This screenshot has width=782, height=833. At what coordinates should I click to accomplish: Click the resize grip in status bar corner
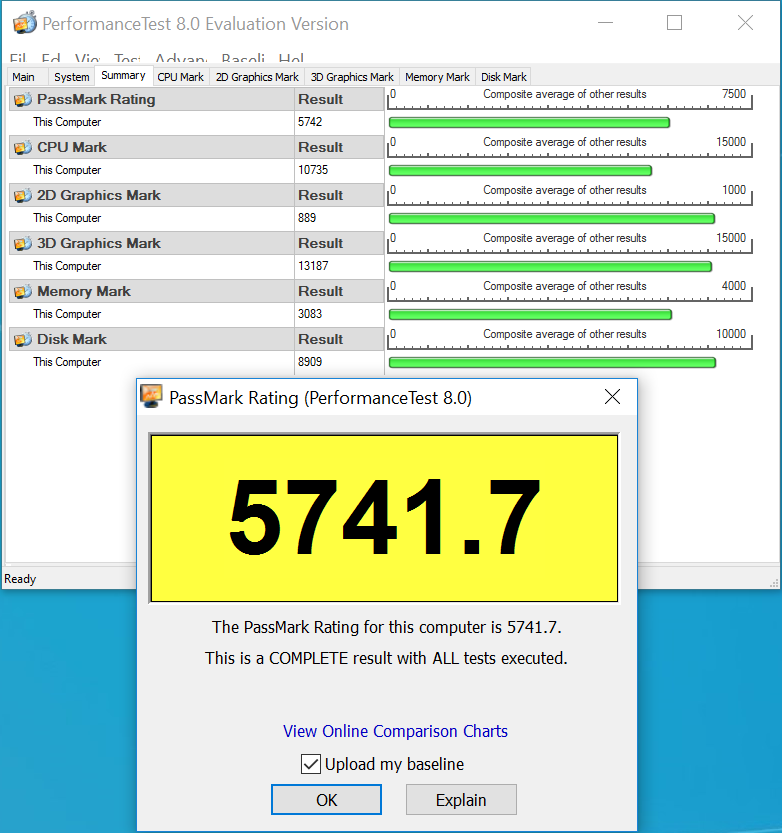click(774, 583)
